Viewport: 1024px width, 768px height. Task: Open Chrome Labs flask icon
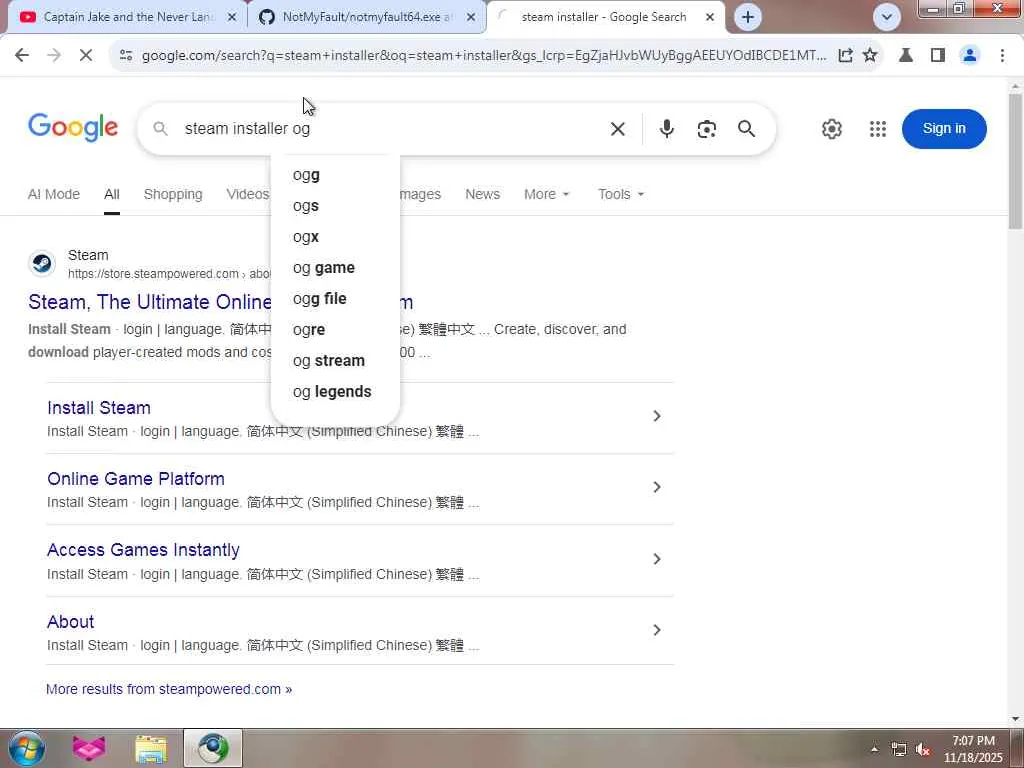point(906,56)
